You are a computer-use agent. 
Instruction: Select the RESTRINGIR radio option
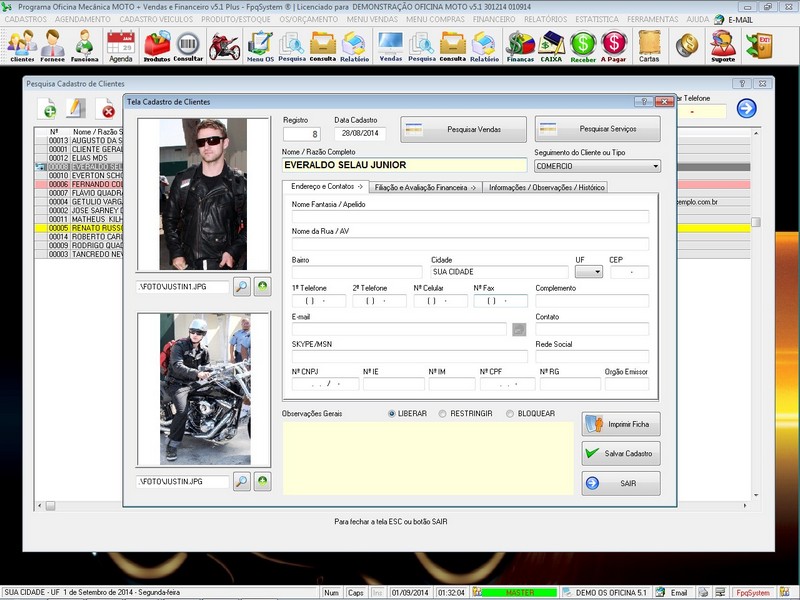[x=444, y=413]
